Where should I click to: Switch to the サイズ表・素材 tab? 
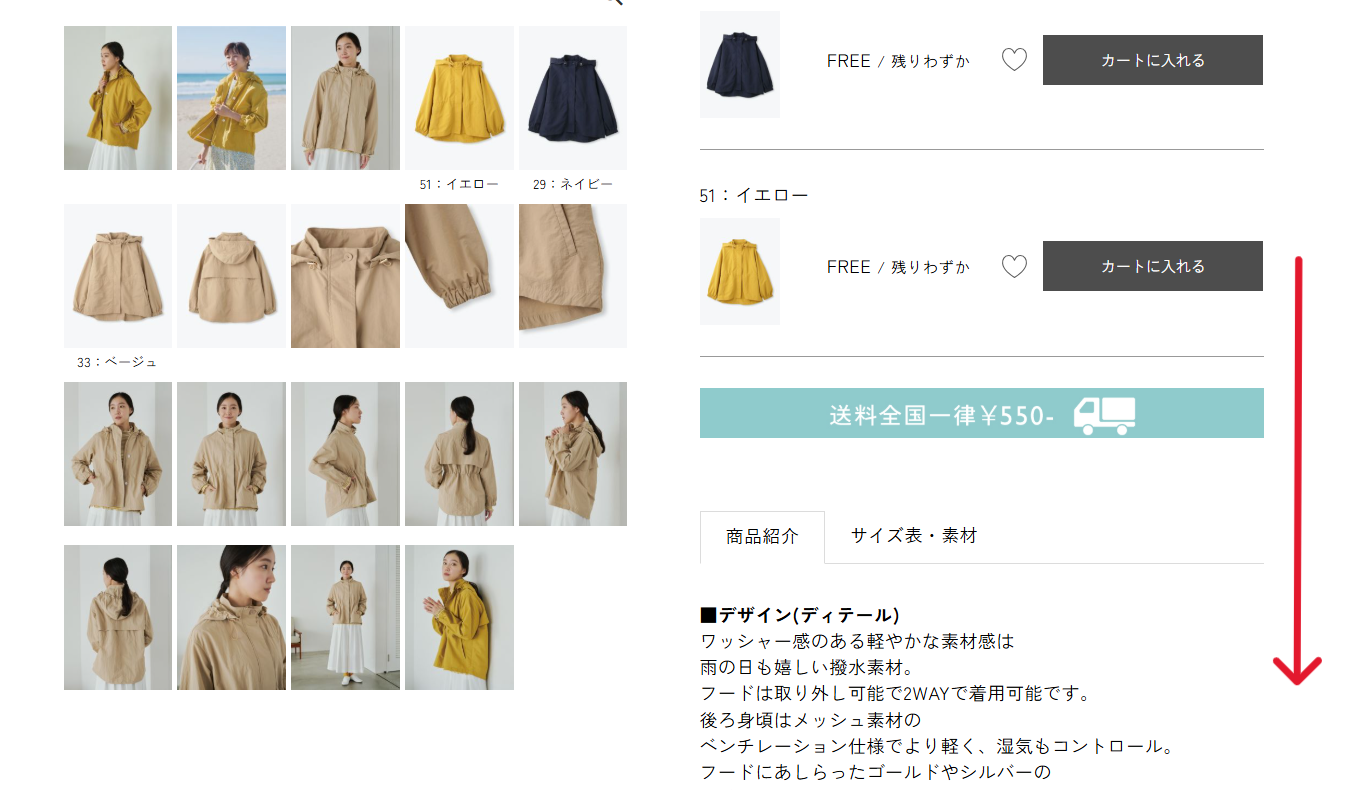coord(914,536)
